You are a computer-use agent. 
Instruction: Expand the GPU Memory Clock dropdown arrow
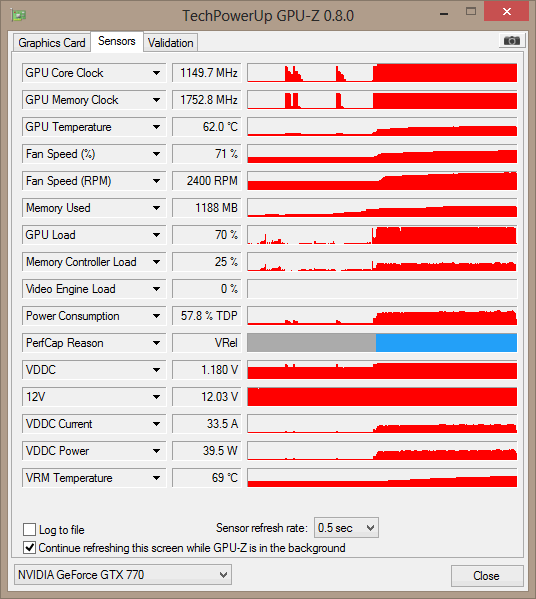[156, 100]
